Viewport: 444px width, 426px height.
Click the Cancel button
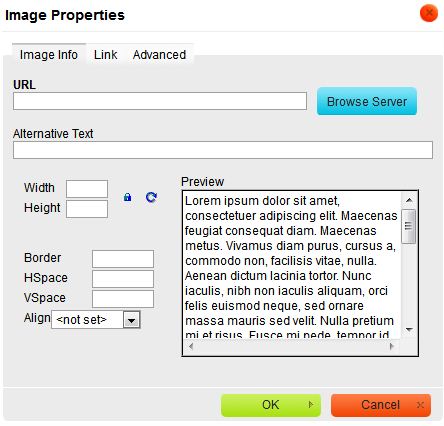pyautogui.click(x=381, y=405)
